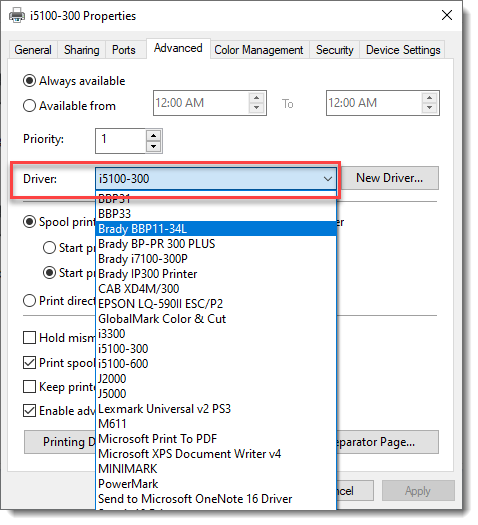Choose CAB XD4M/300 driver
478x525 pixels.
(x=216, y=289)
